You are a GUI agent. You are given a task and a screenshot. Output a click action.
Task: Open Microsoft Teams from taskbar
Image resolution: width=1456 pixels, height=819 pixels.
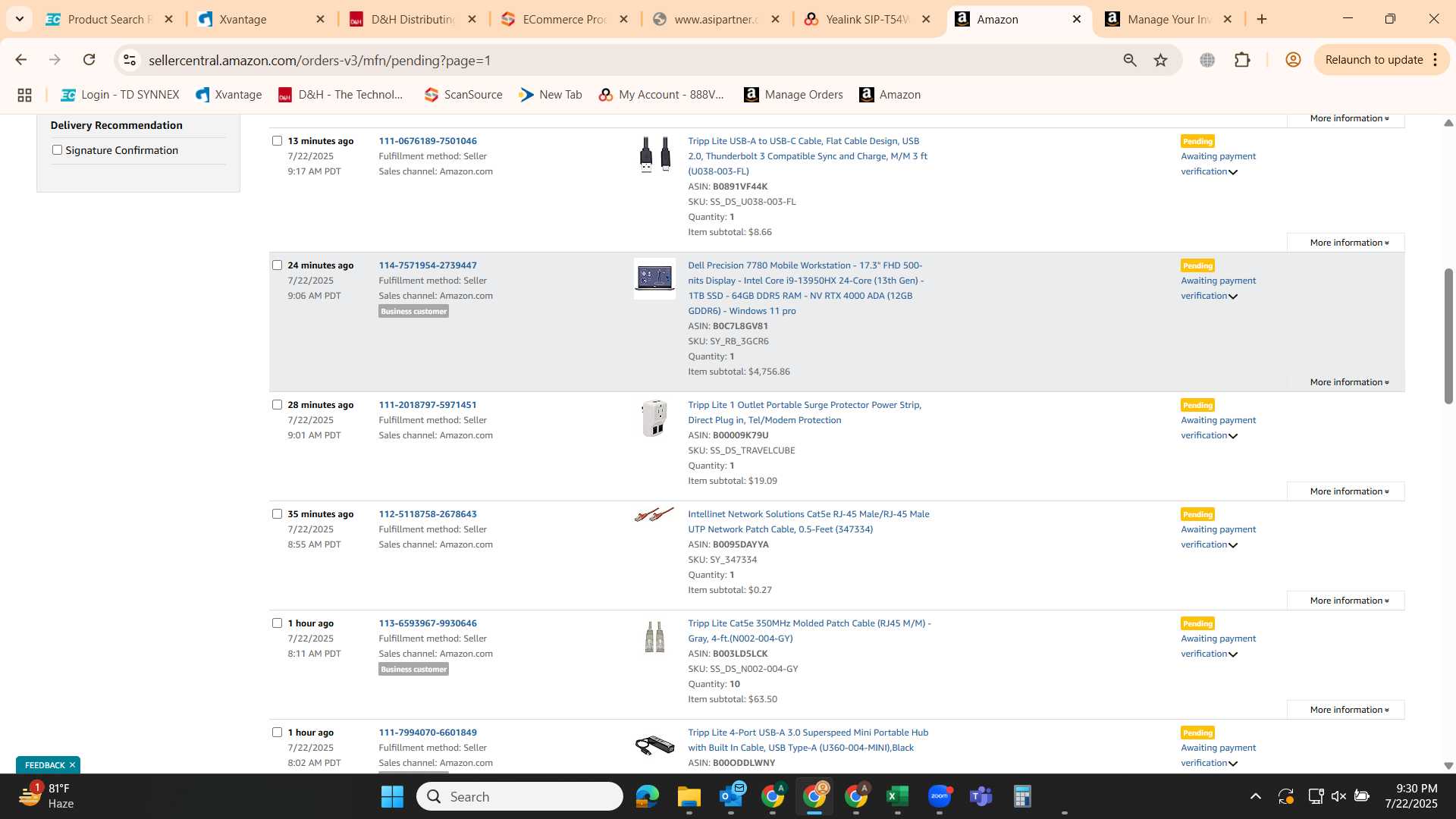(981, 796)
